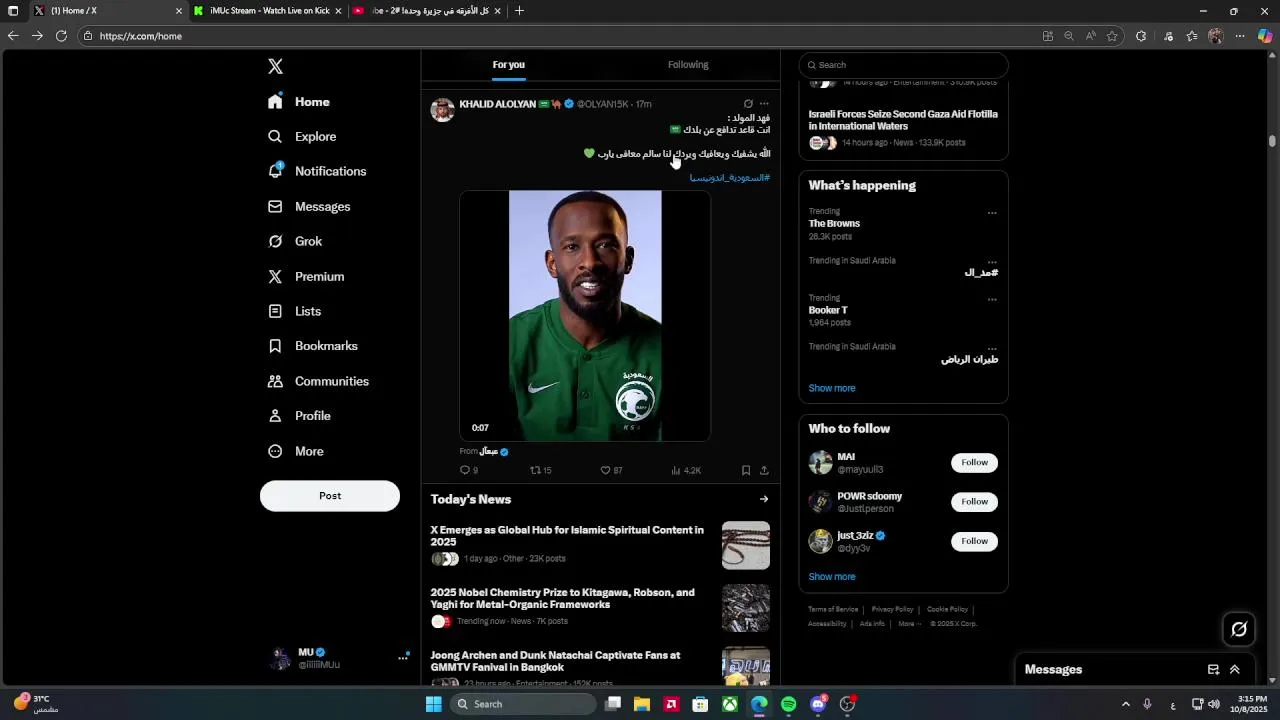The height and width of the screenshot is (720, 1280).
Task: Follow the MAI account
Action: pyautogui.click(x=974, y=463)
